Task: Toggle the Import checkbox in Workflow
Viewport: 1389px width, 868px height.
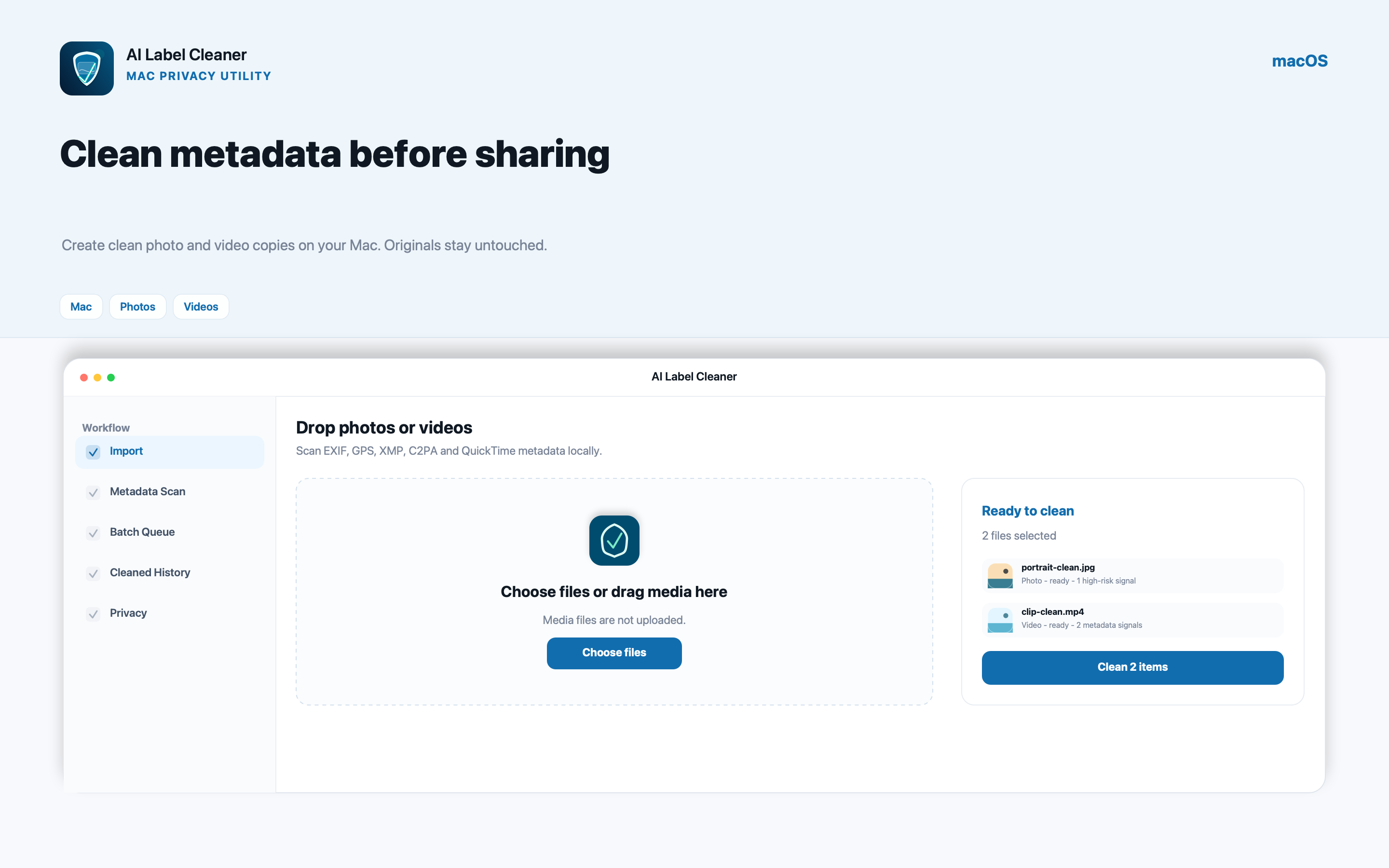Action: (93, 452)
